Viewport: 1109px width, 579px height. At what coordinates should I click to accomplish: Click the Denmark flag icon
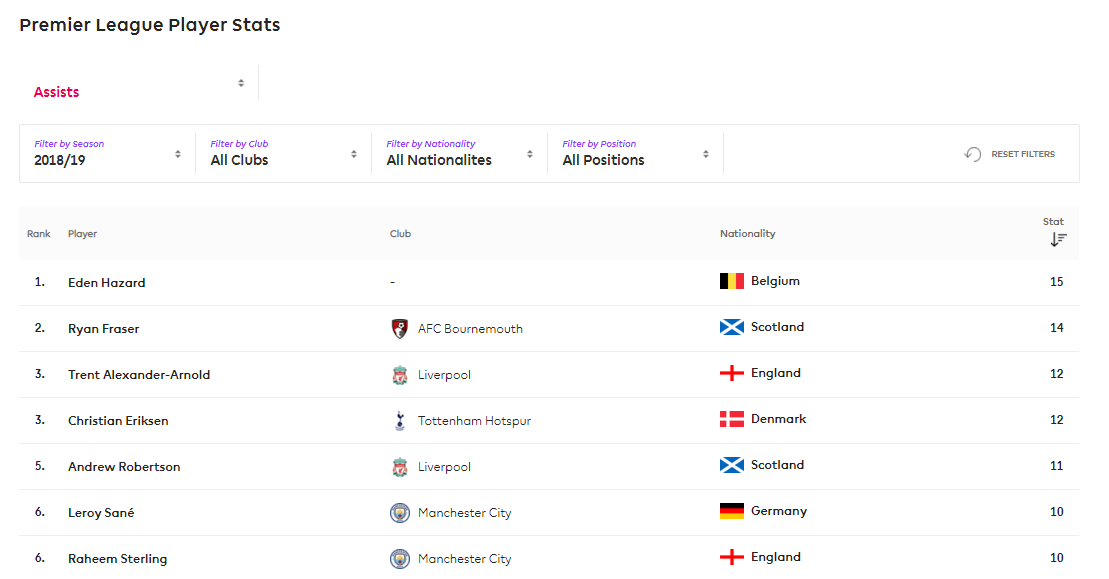click(x=732, y=419)
